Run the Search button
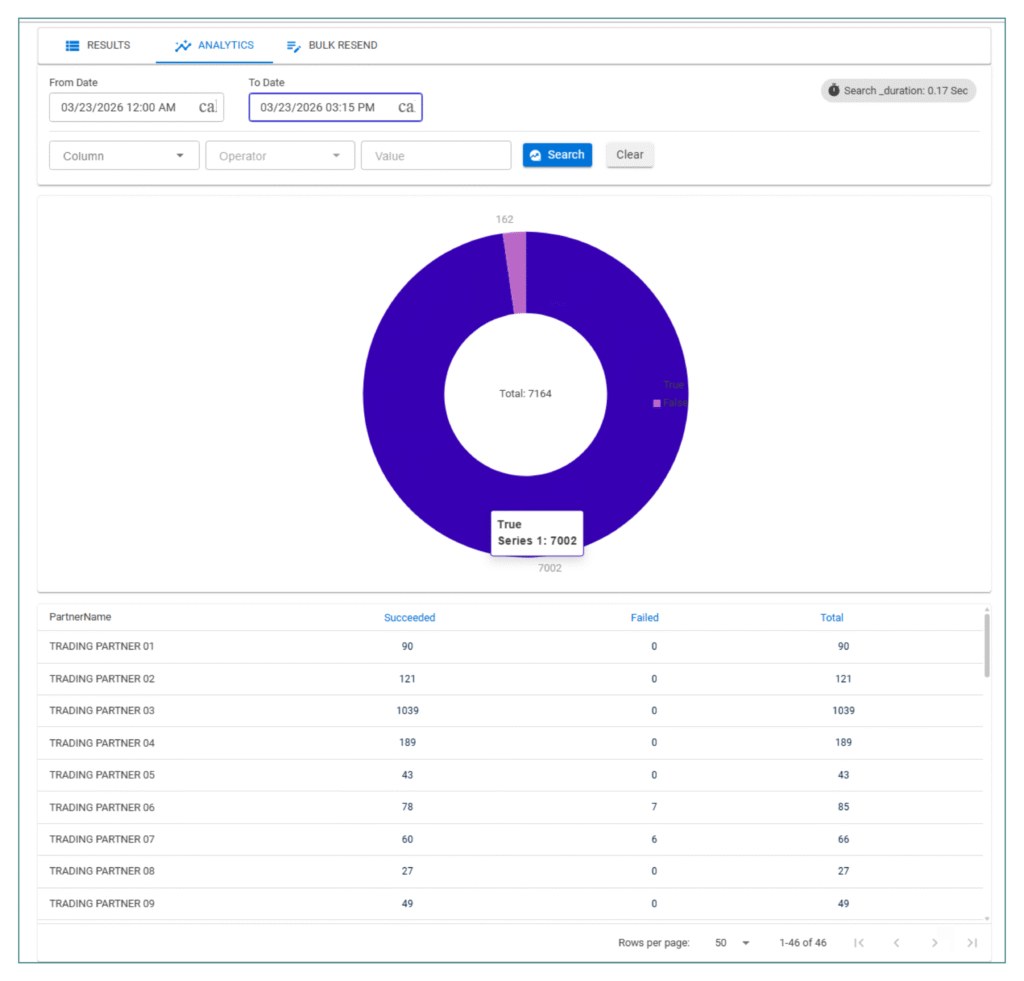This screenshot has width=1024, height=981. coord(557,155)
